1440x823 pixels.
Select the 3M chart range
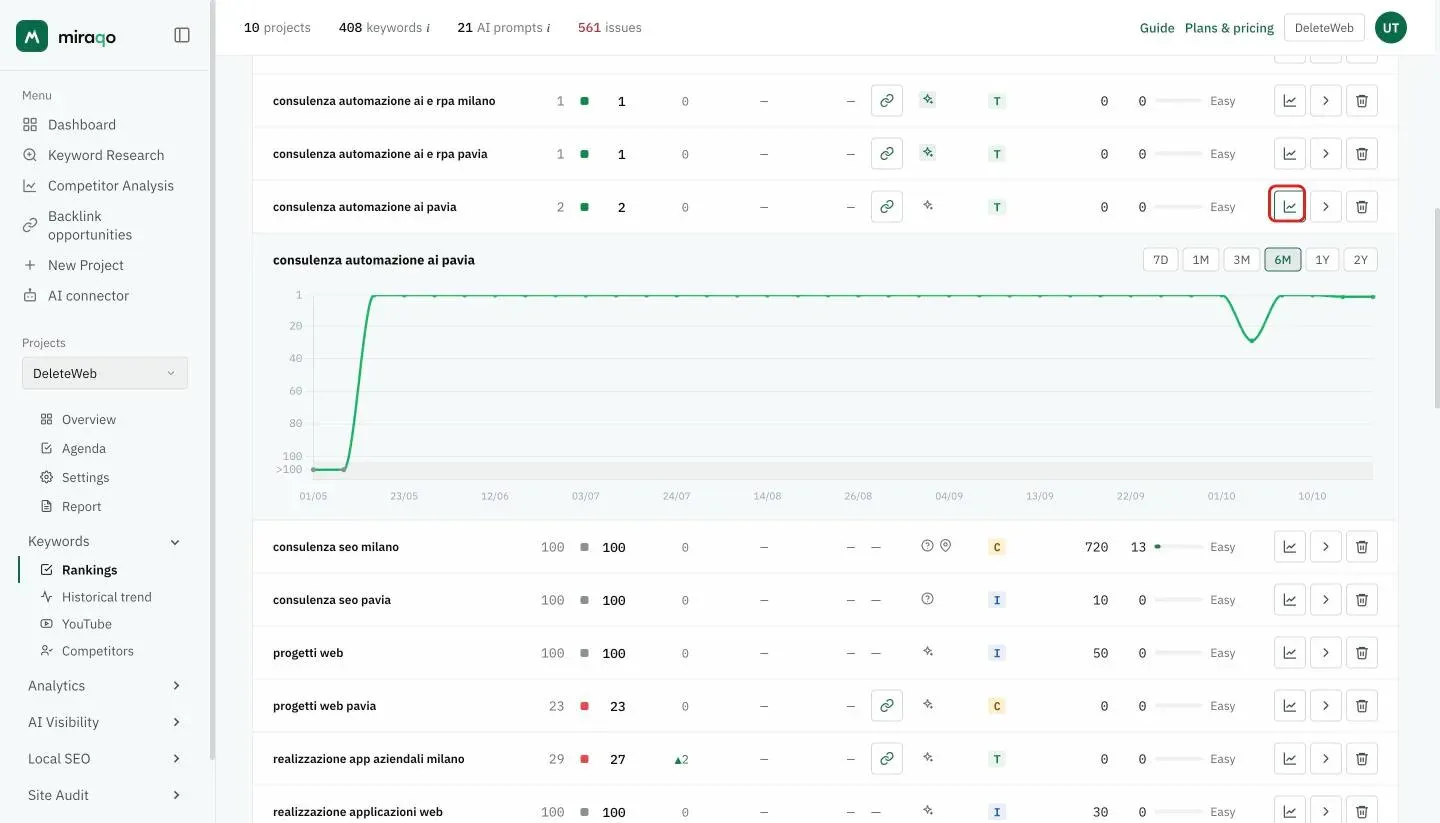point(1242,259)
